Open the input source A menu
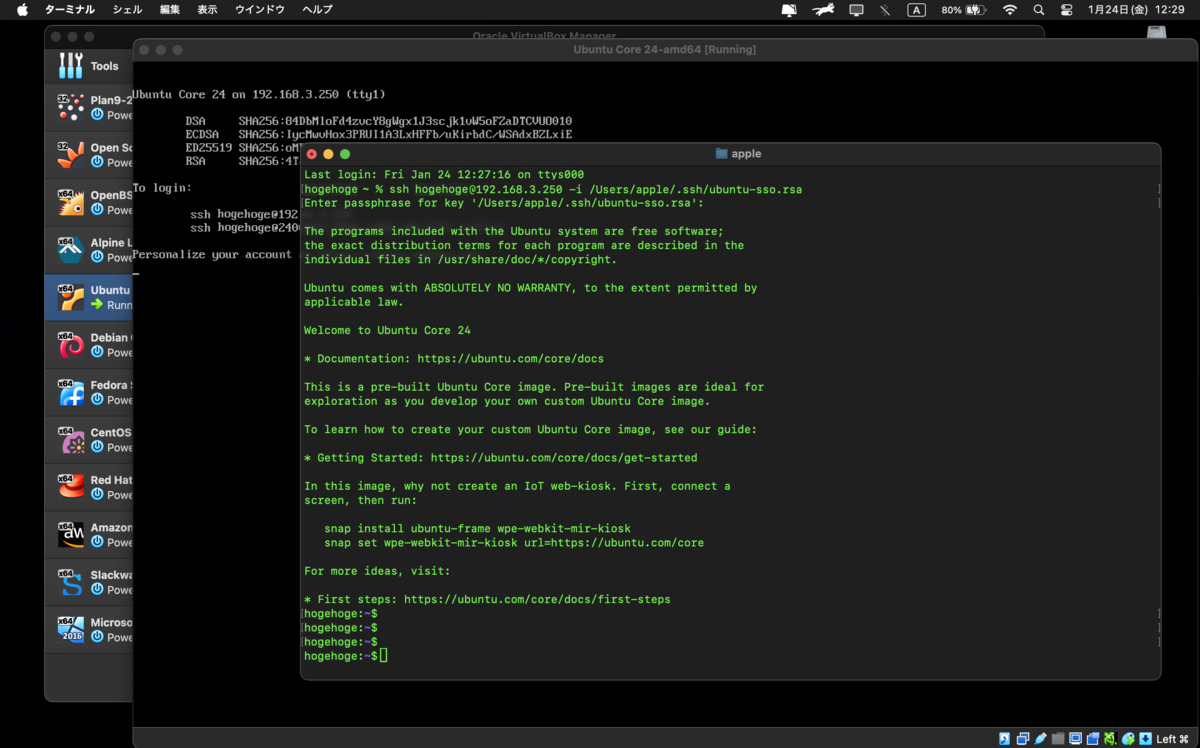 click(916, 10)
